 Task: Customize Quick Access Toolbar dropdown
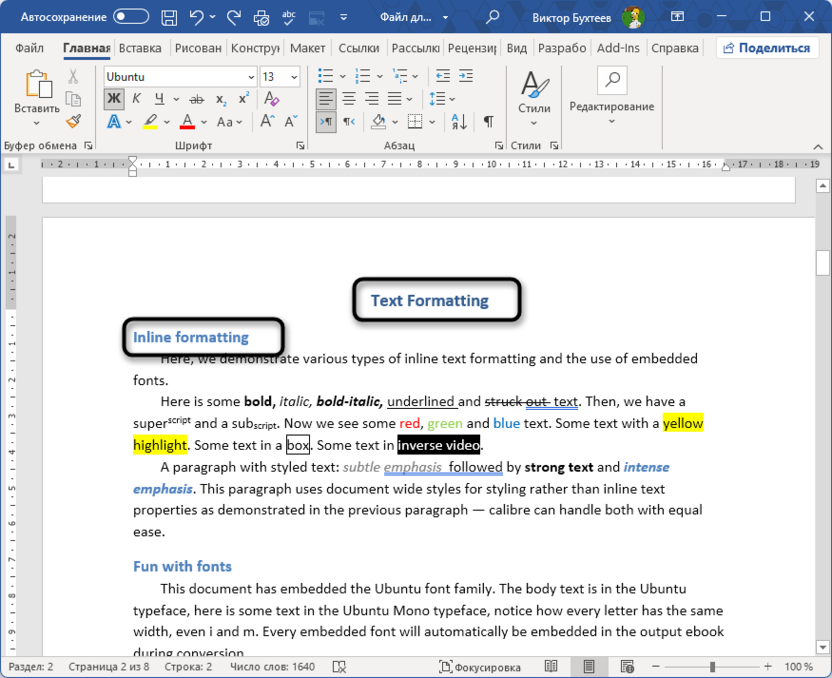point(344,18)
